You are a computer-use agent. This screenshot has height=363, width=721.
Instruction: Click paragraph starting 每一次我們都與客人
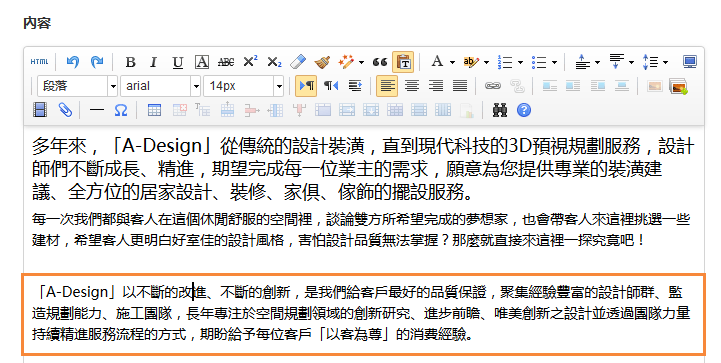pos(360,230)
